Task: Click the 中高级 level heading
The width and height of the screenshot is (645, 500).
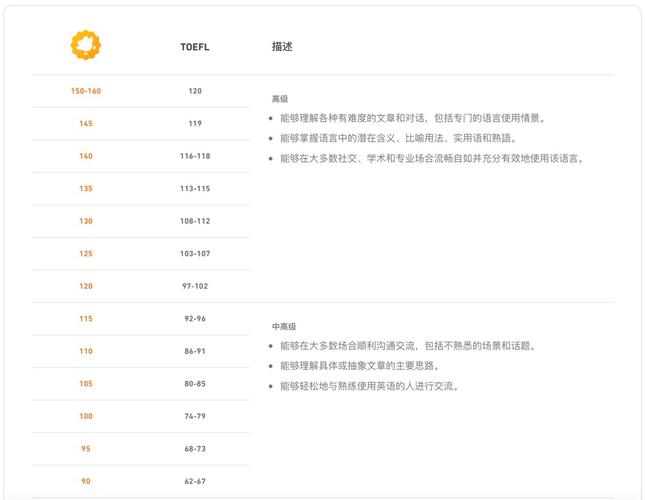Action: point(284,326)
